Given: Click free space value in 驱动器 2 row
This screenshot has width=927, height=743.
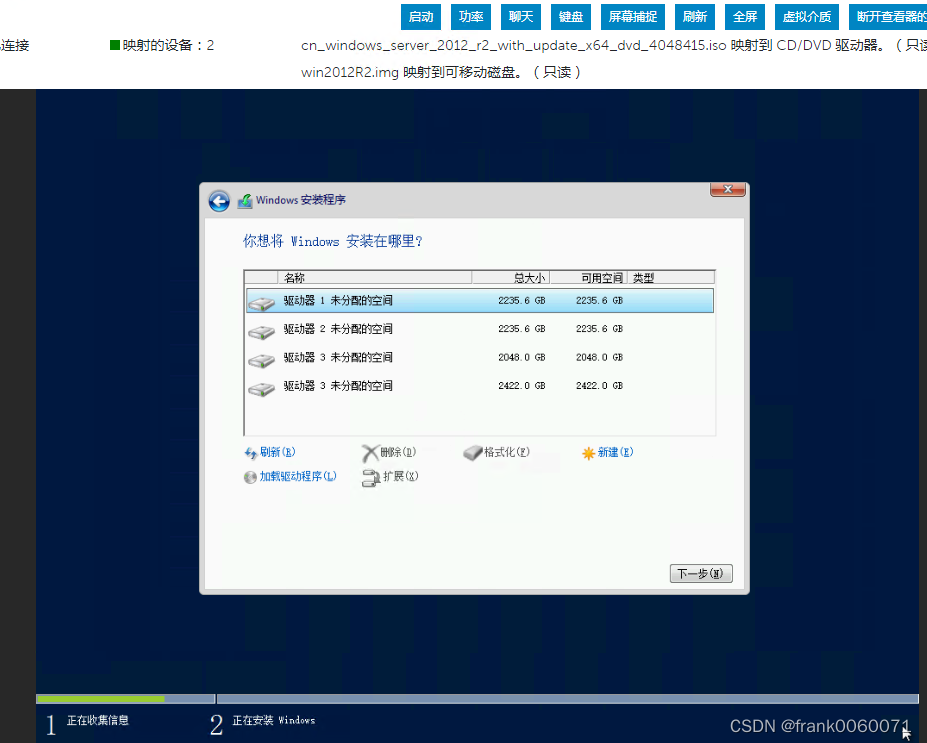Looking at the screenshot, I should click(599, 329).
